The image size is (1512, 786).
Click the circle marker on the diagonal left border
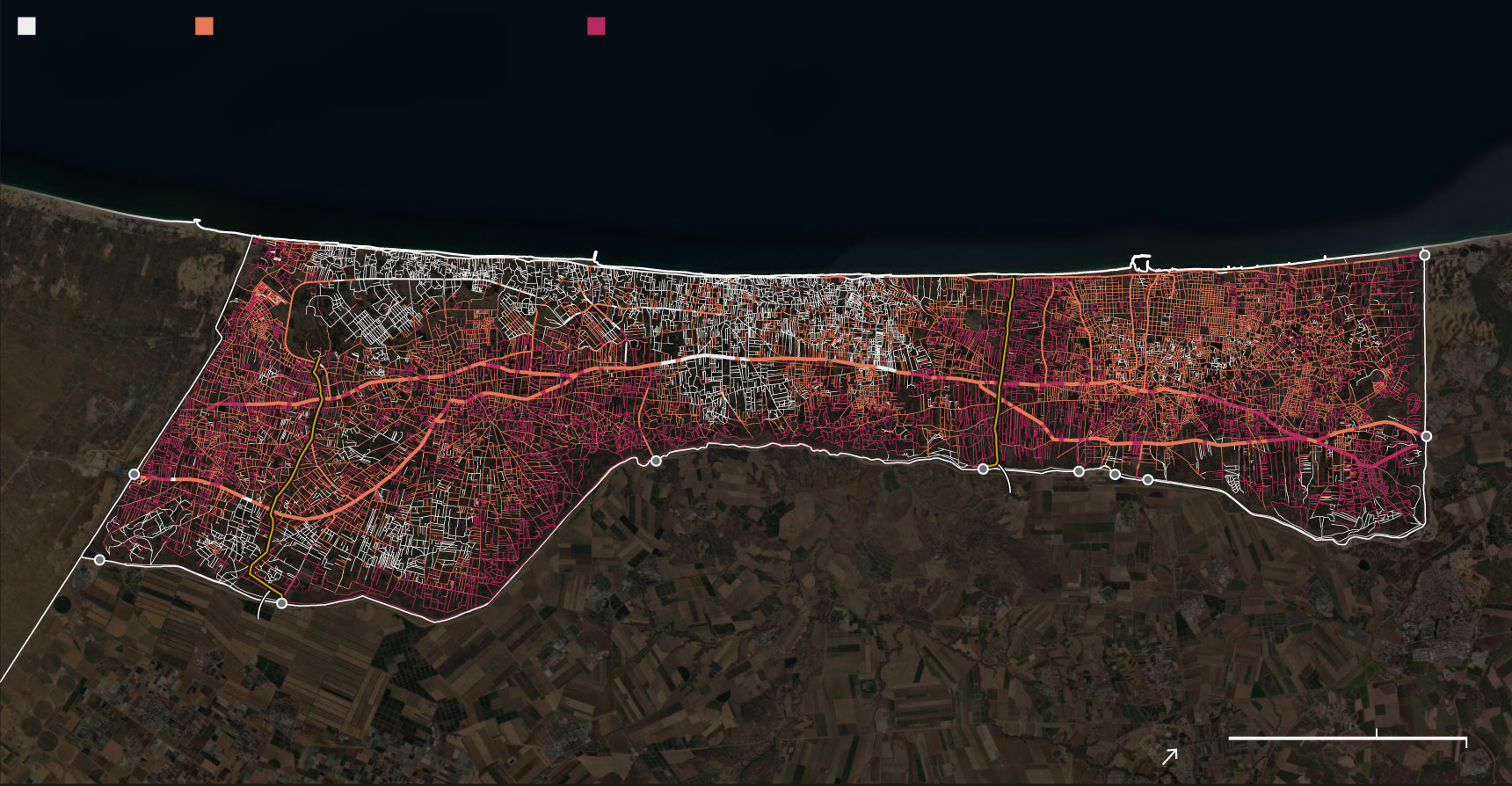click(x=134, y=474)
